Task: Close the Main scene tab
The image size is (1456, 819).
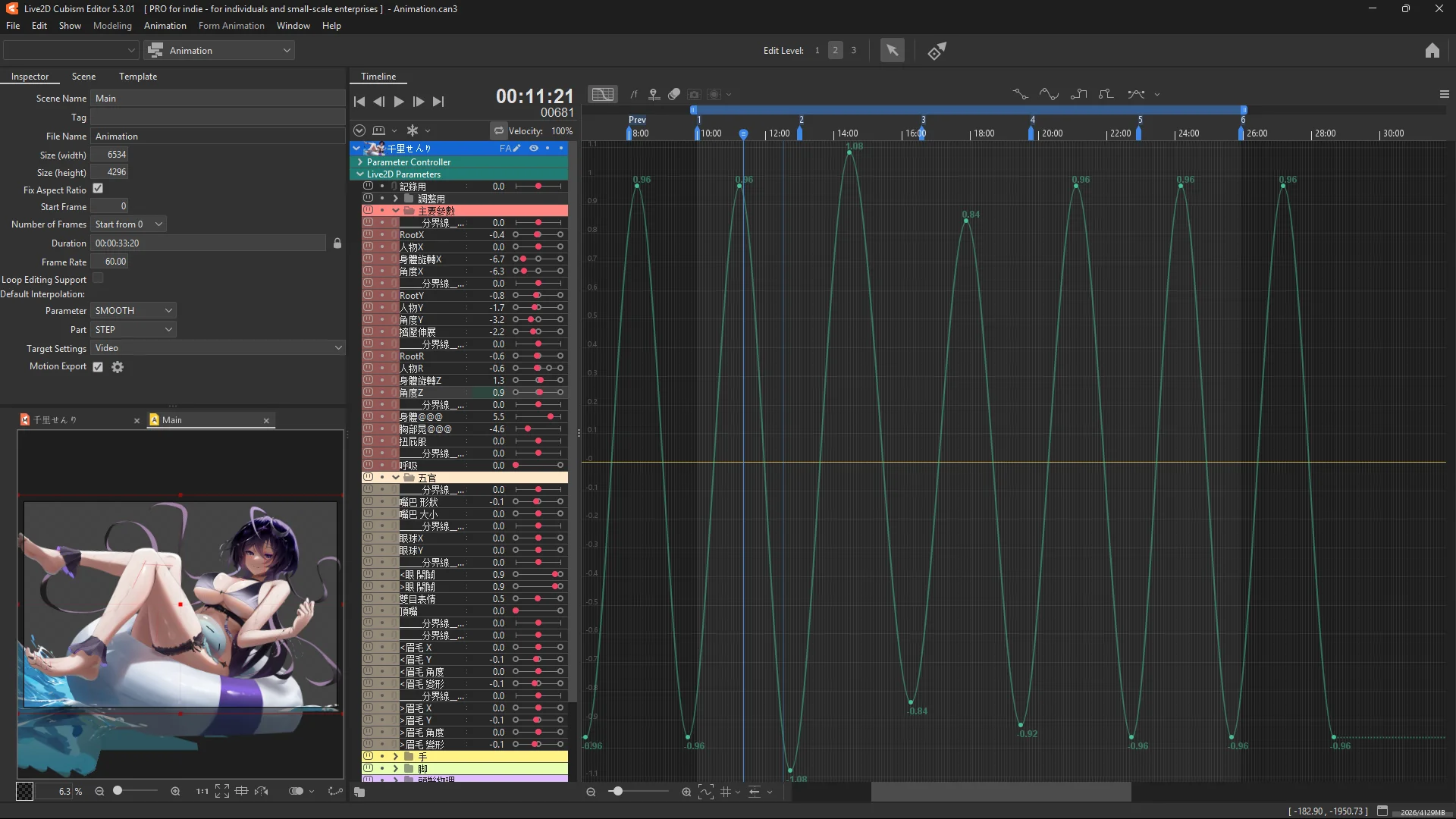Action: 266,420
